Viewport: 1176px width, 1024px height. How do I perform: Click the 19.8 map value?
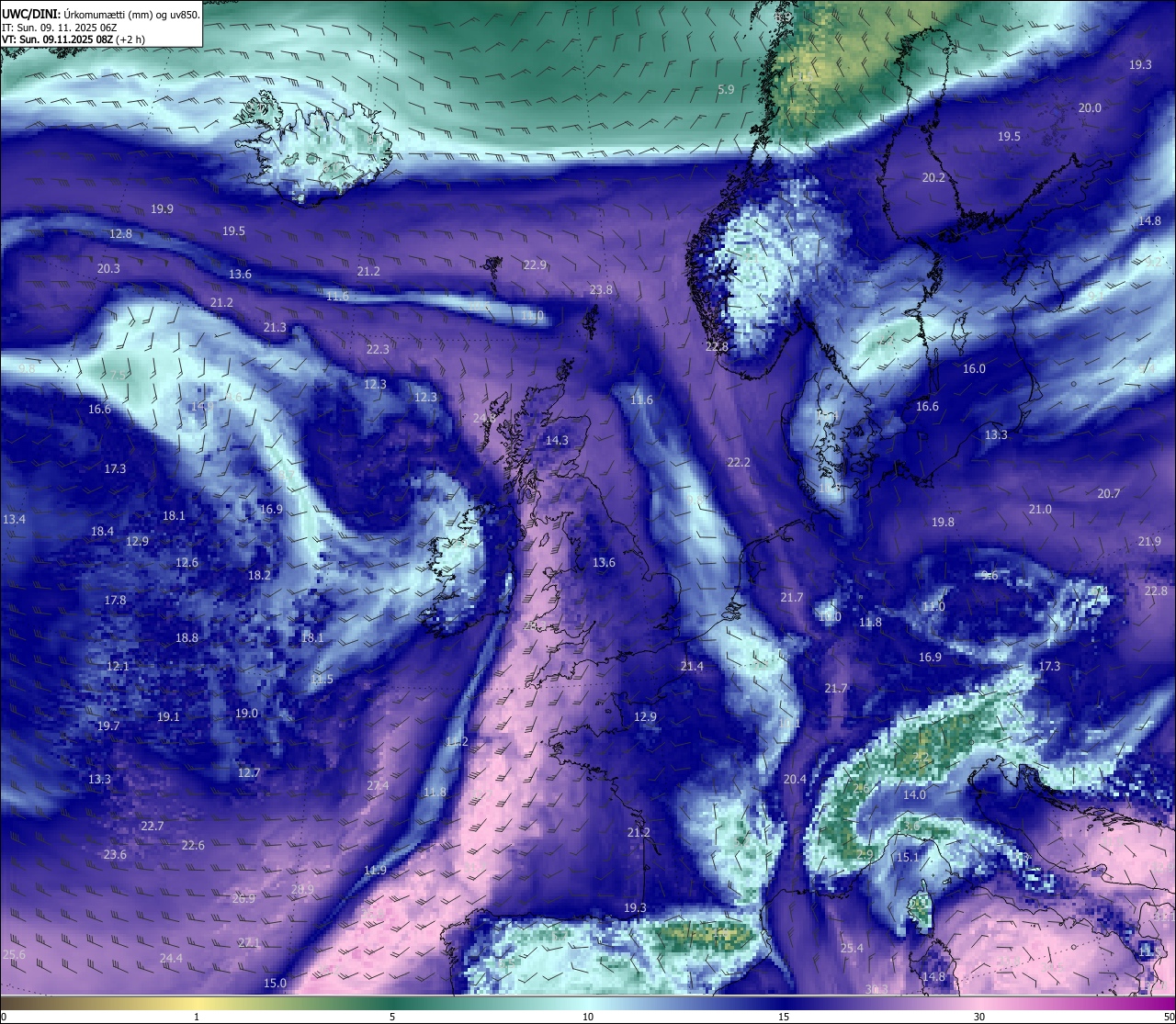[x=943, y=522]
